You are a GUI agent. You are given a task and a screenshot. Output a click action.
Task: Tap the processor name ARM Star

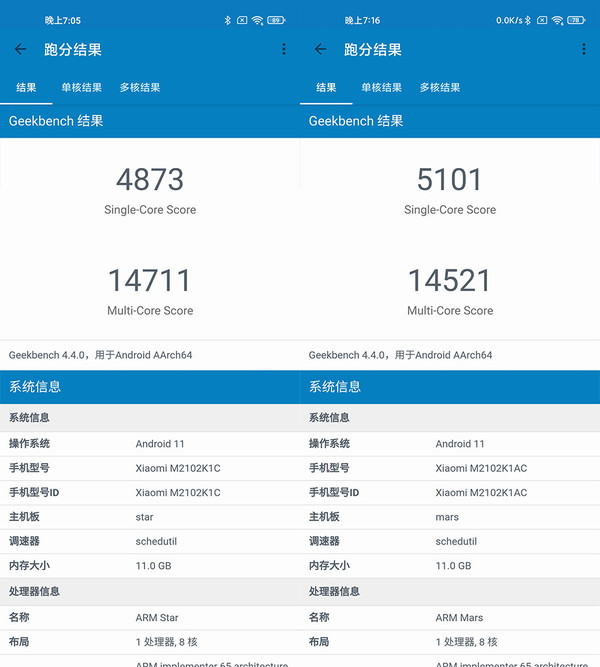tap(157, 618)
